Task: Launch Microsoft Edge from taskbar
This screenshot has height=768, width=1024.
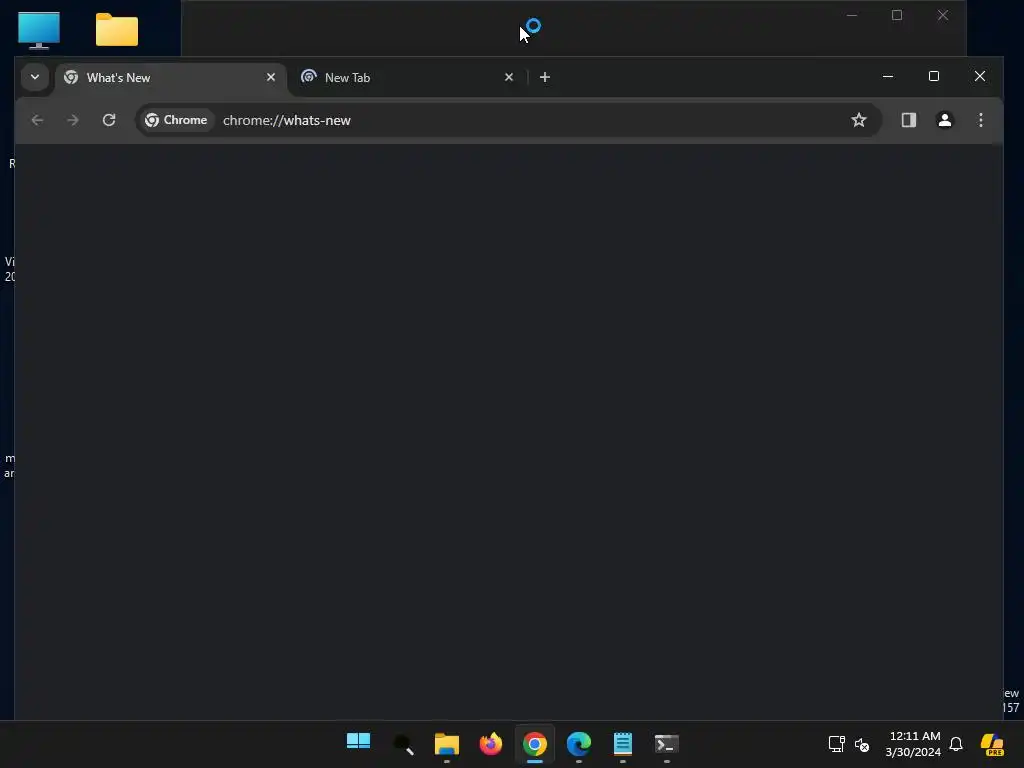Action: [579, 744]
